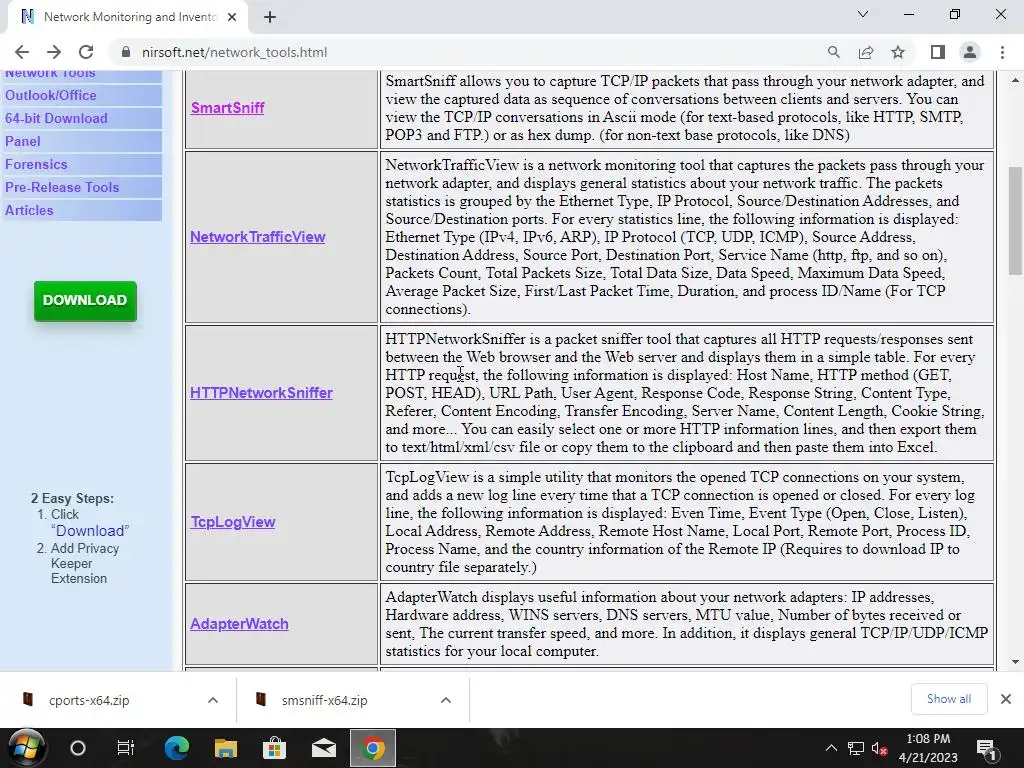
Task: Click the scrollbar up arrow
Action: tap(1015, 80)
